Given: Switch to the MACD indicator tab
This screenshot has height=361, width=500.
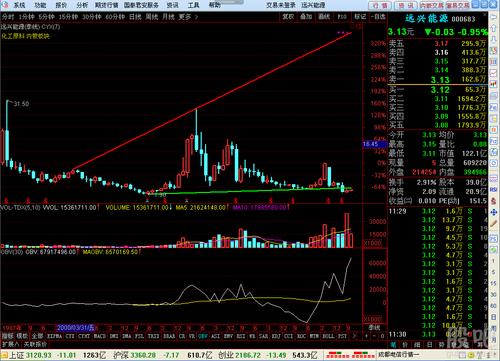Looking at the screenshot, I should [x=99, y=336].
